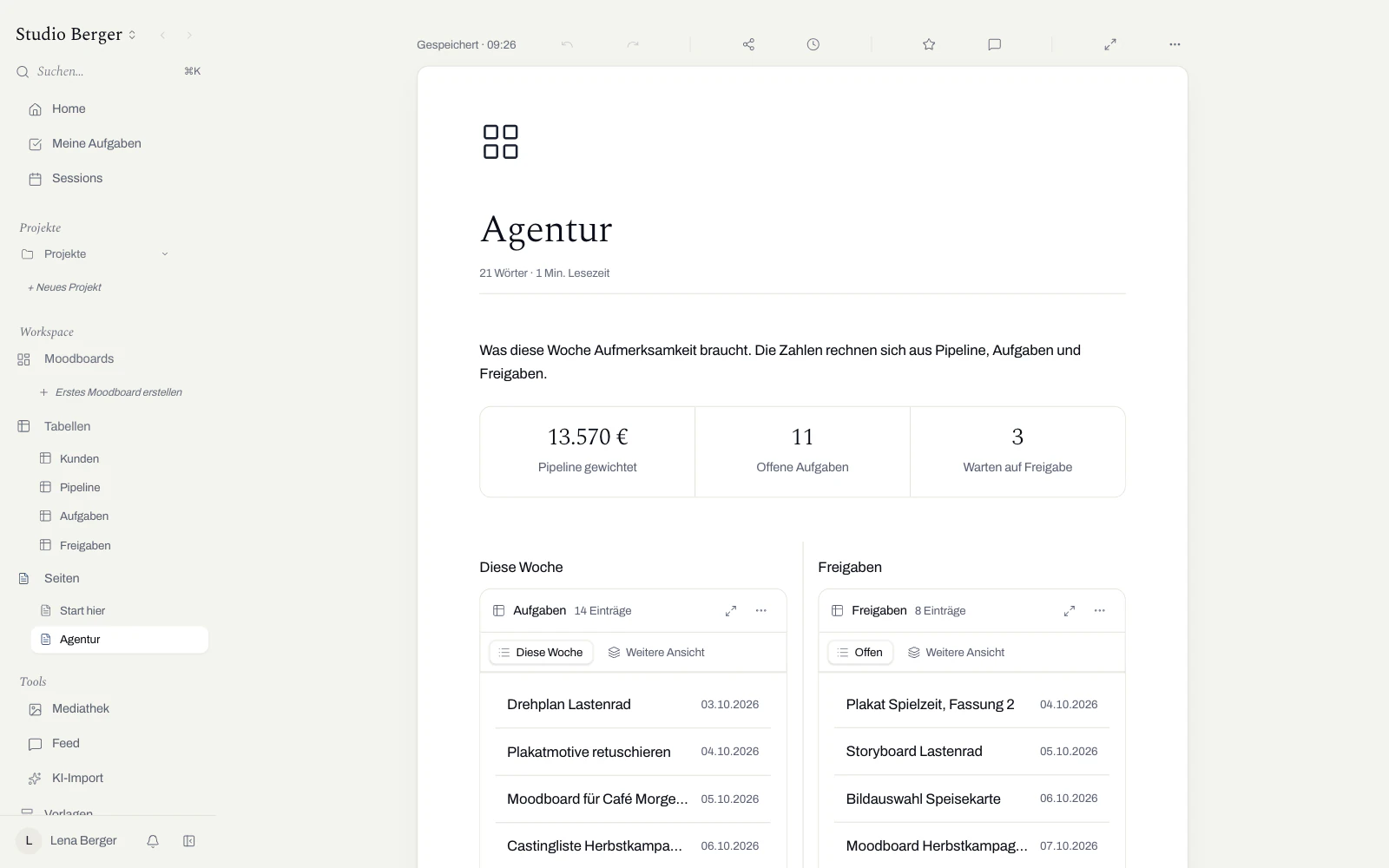Focus the Suchen search field

tap(108, 71)
